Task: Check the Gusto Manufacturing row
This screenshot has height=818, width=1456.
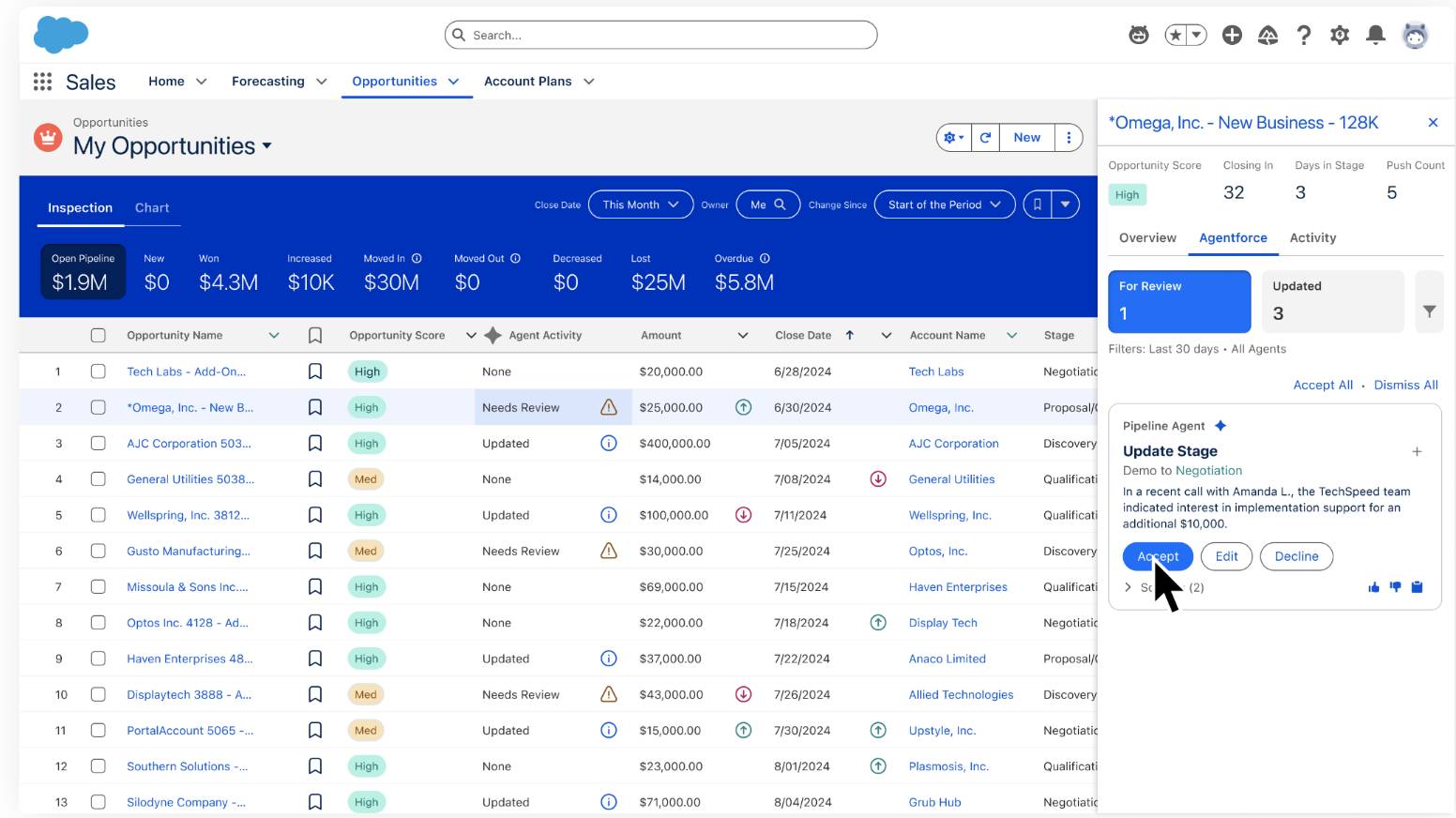Action: point(98,551)
